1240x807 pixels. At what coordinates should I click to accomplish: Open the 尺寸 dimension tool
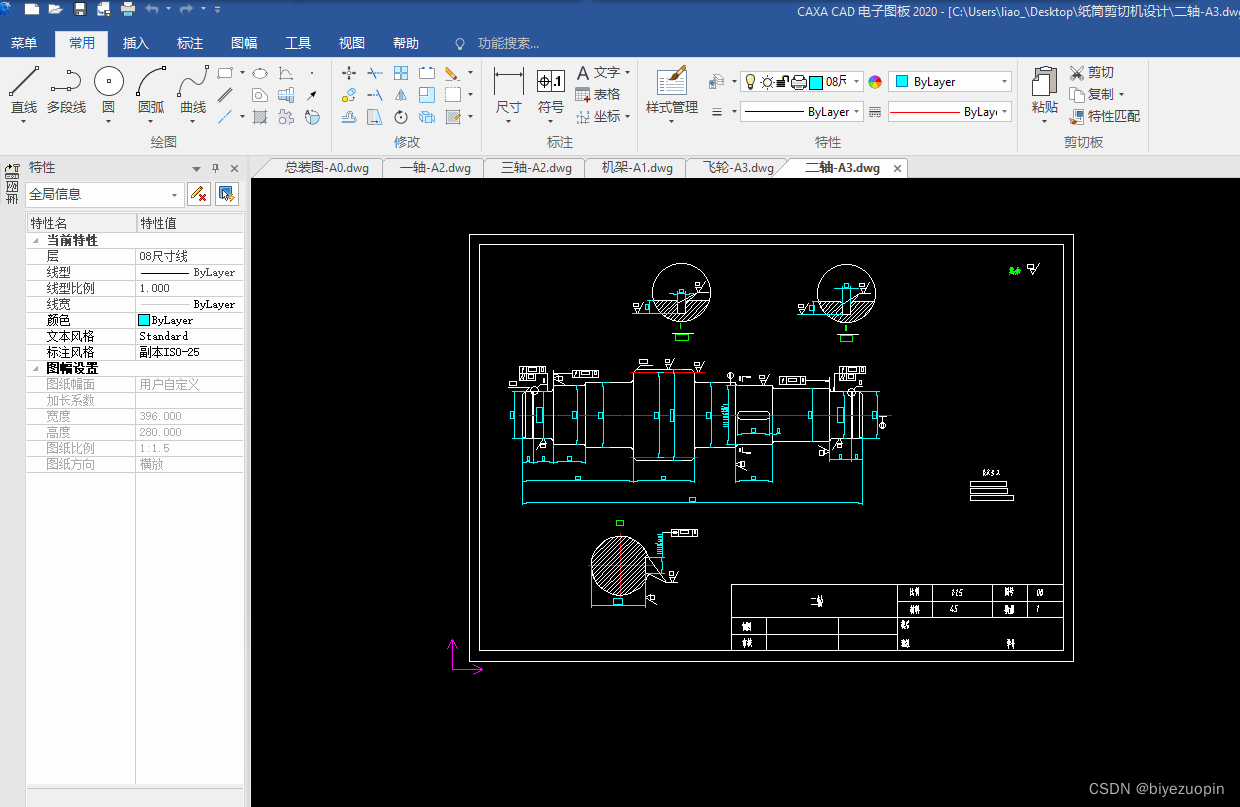point(509,90)
